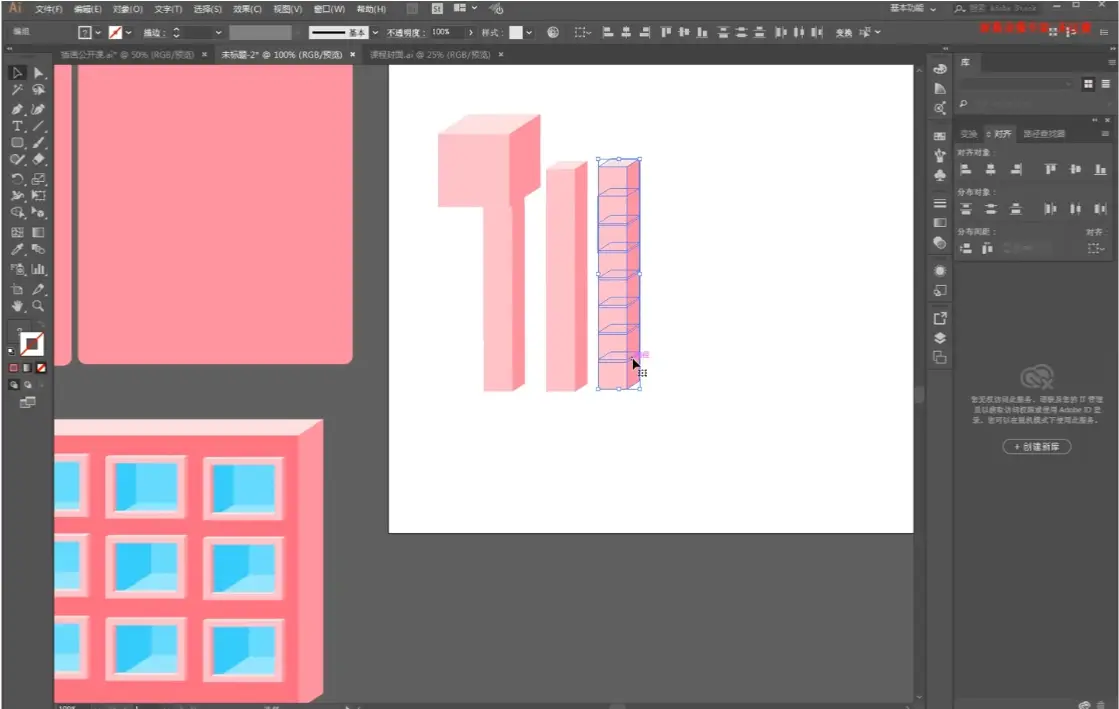Open the align-to options dropdown in Align panel
Image resolution: width=1119 pixels, height=709 pixels.
(1094, 247)
